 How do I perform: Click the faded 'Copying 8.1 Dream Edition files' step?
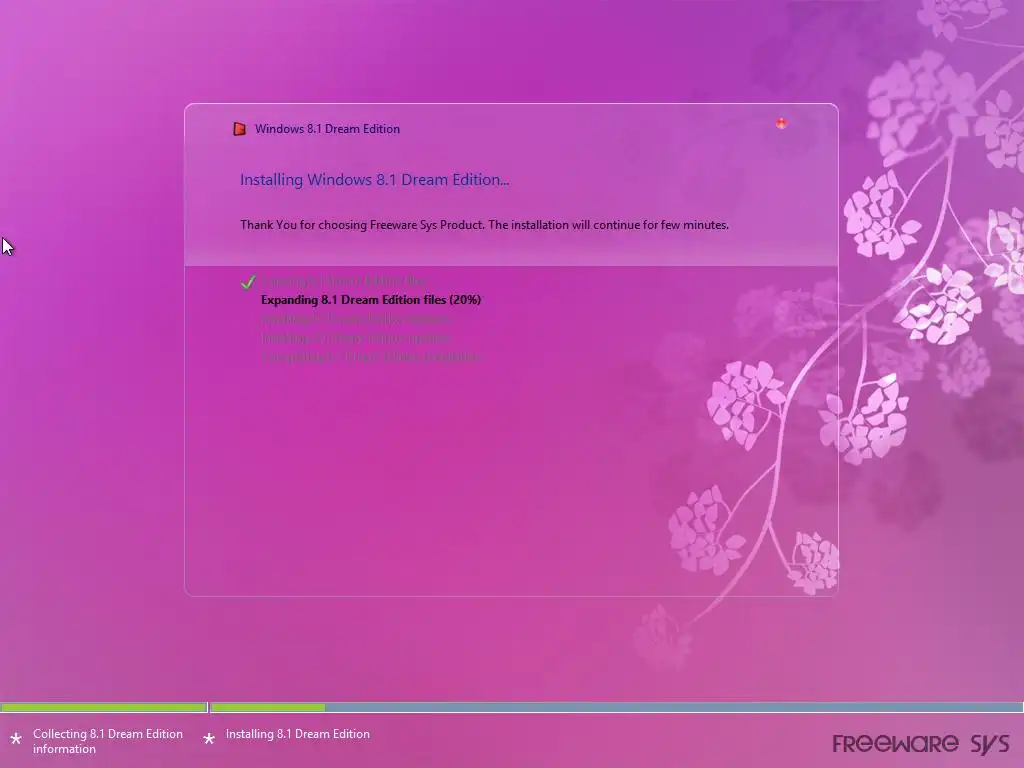click(x=344, y=281)
